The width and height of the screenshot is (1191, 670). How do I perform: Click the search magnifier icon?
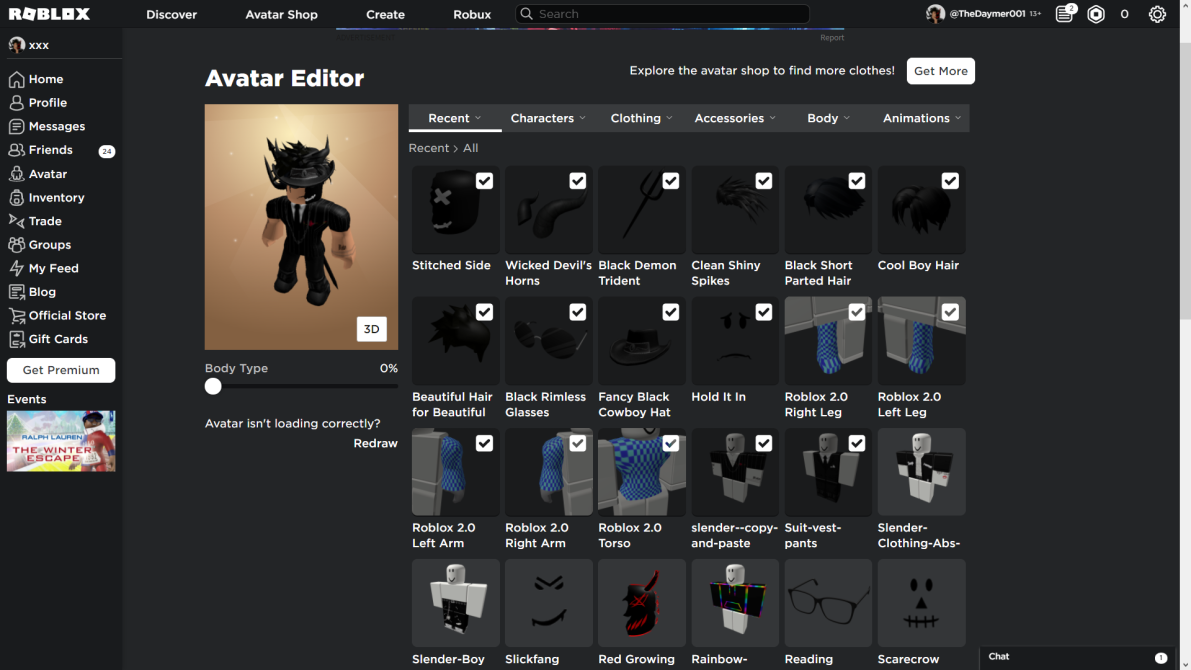526,14
